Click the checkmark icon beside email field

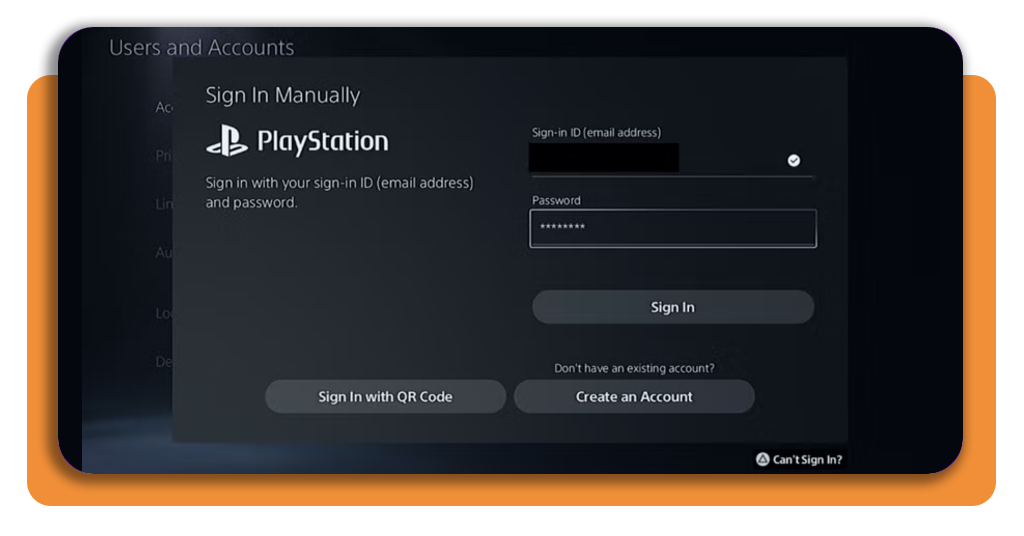pyautogui.click(x=793, y=161)
